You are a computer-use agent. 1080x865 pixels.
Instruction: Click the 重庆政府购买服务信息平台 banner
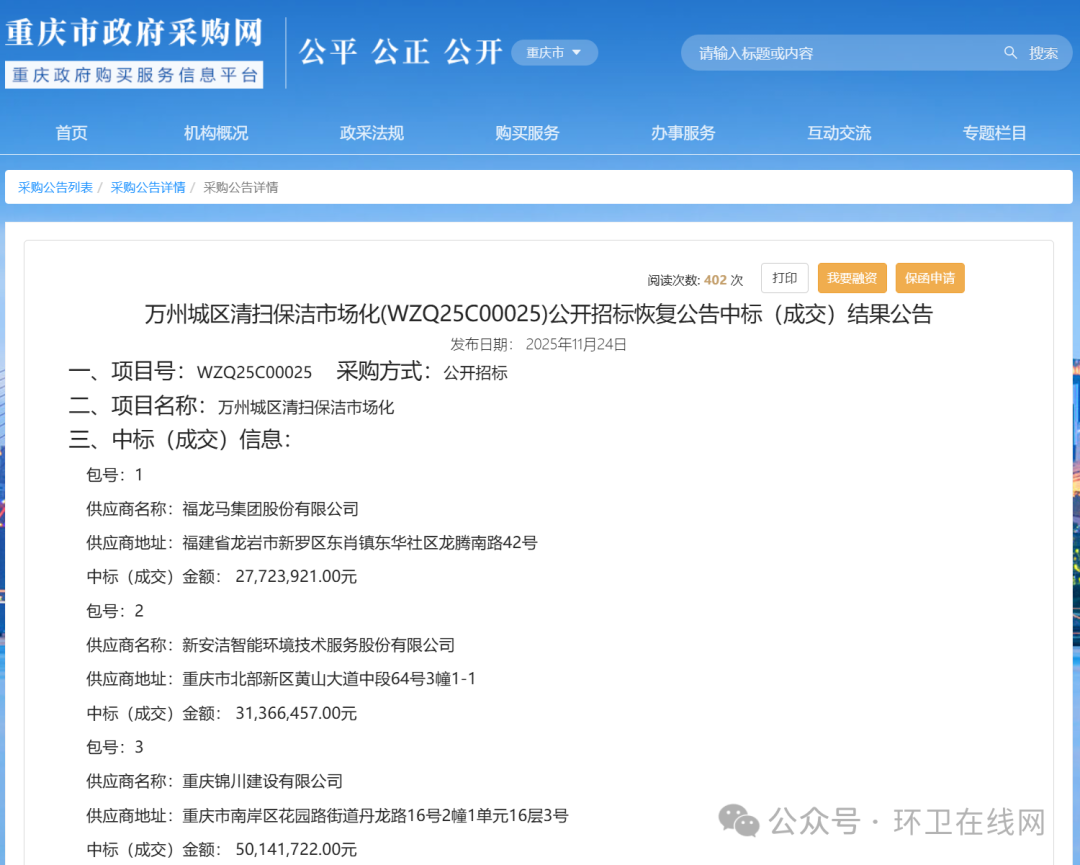[x=134, y=75]
